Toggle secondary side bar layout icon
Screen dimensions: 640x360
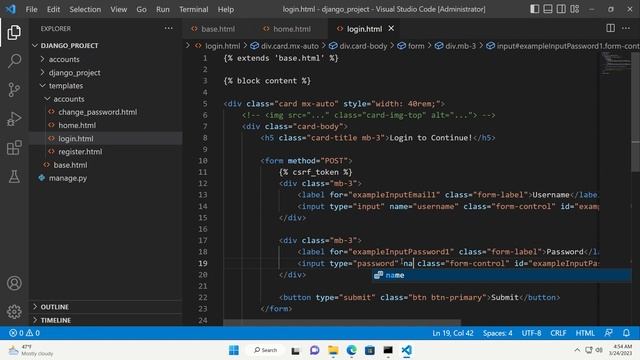pyautogui.click(x=561, y=9)
